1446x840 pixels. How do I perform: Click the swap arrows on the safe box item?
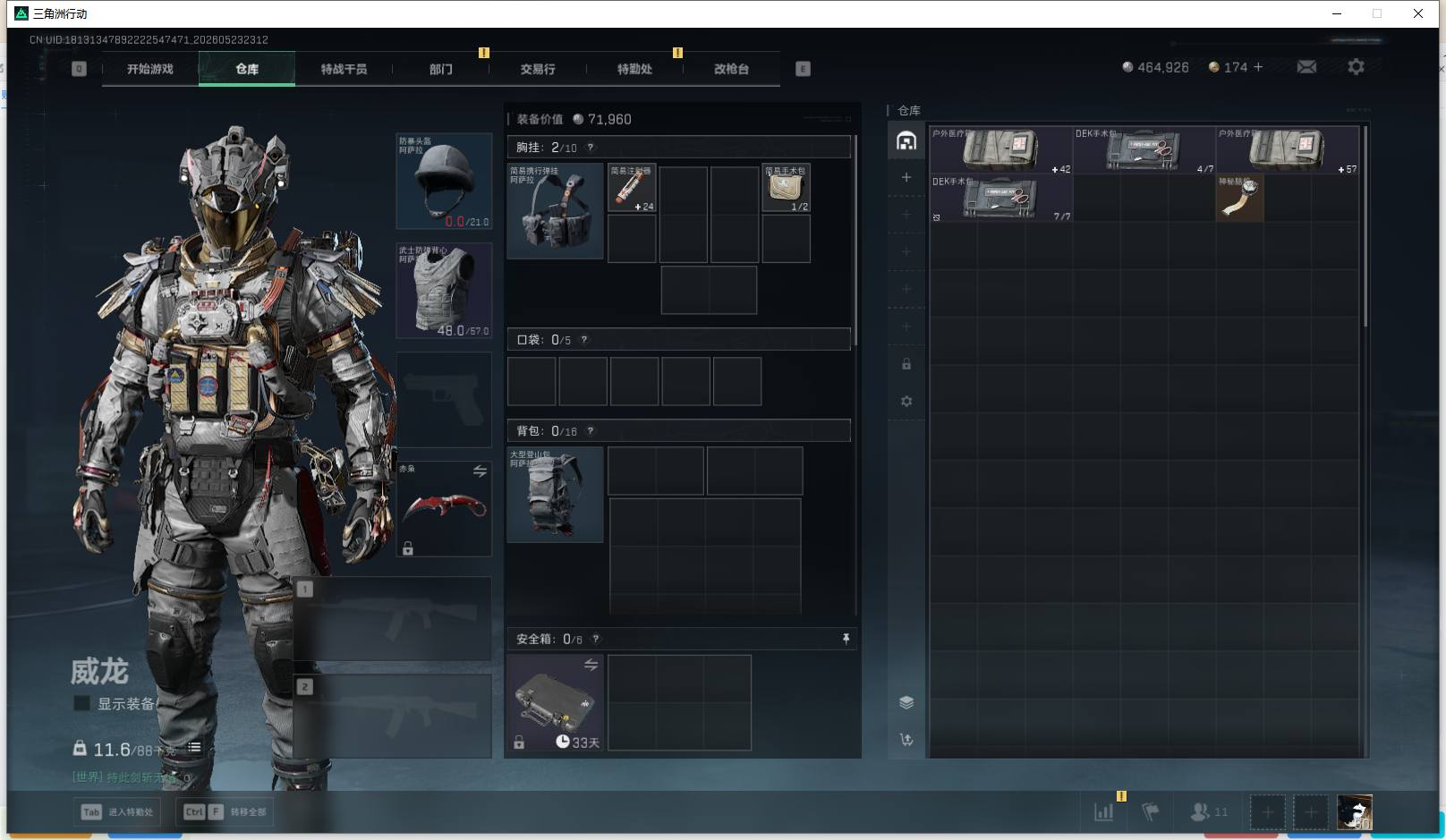[x=591, y=665]
